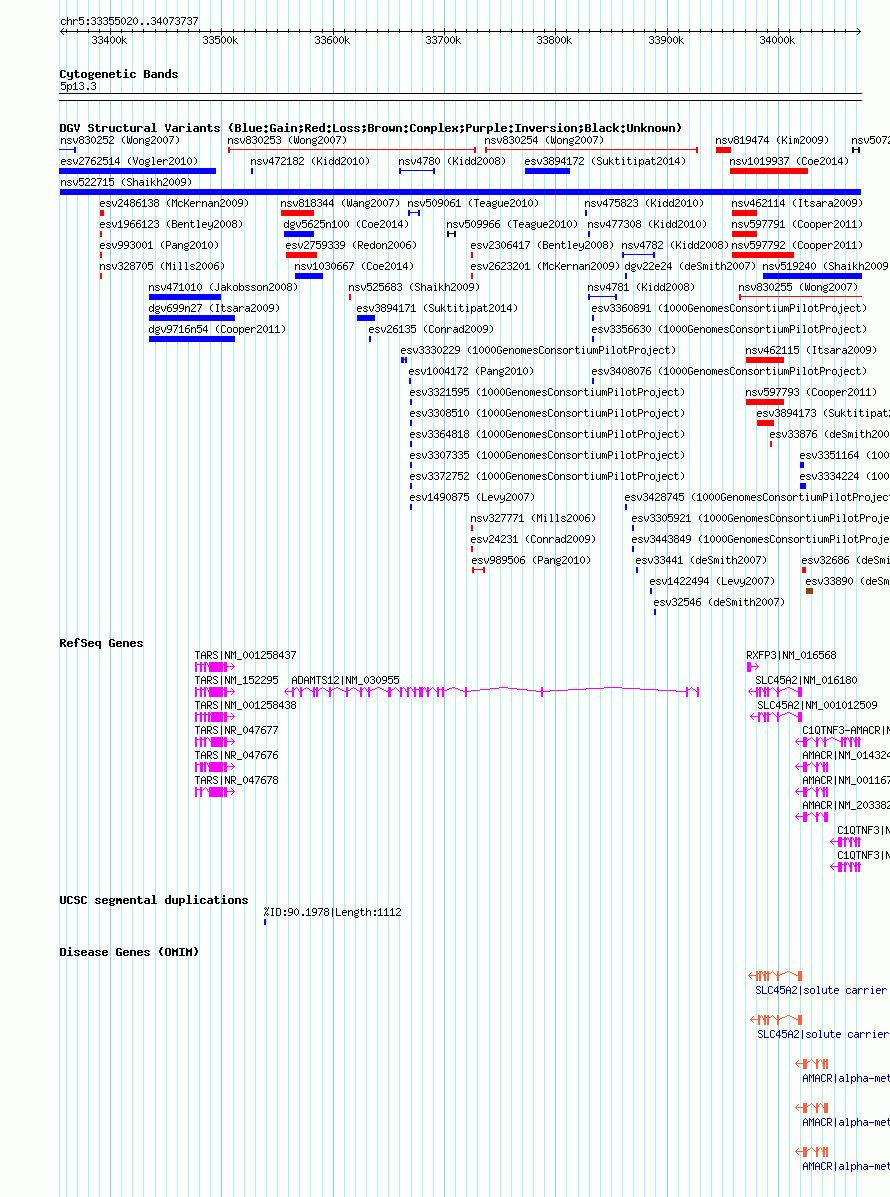Click variant nsv462115 (Itsara2009)

coord(811,350)
